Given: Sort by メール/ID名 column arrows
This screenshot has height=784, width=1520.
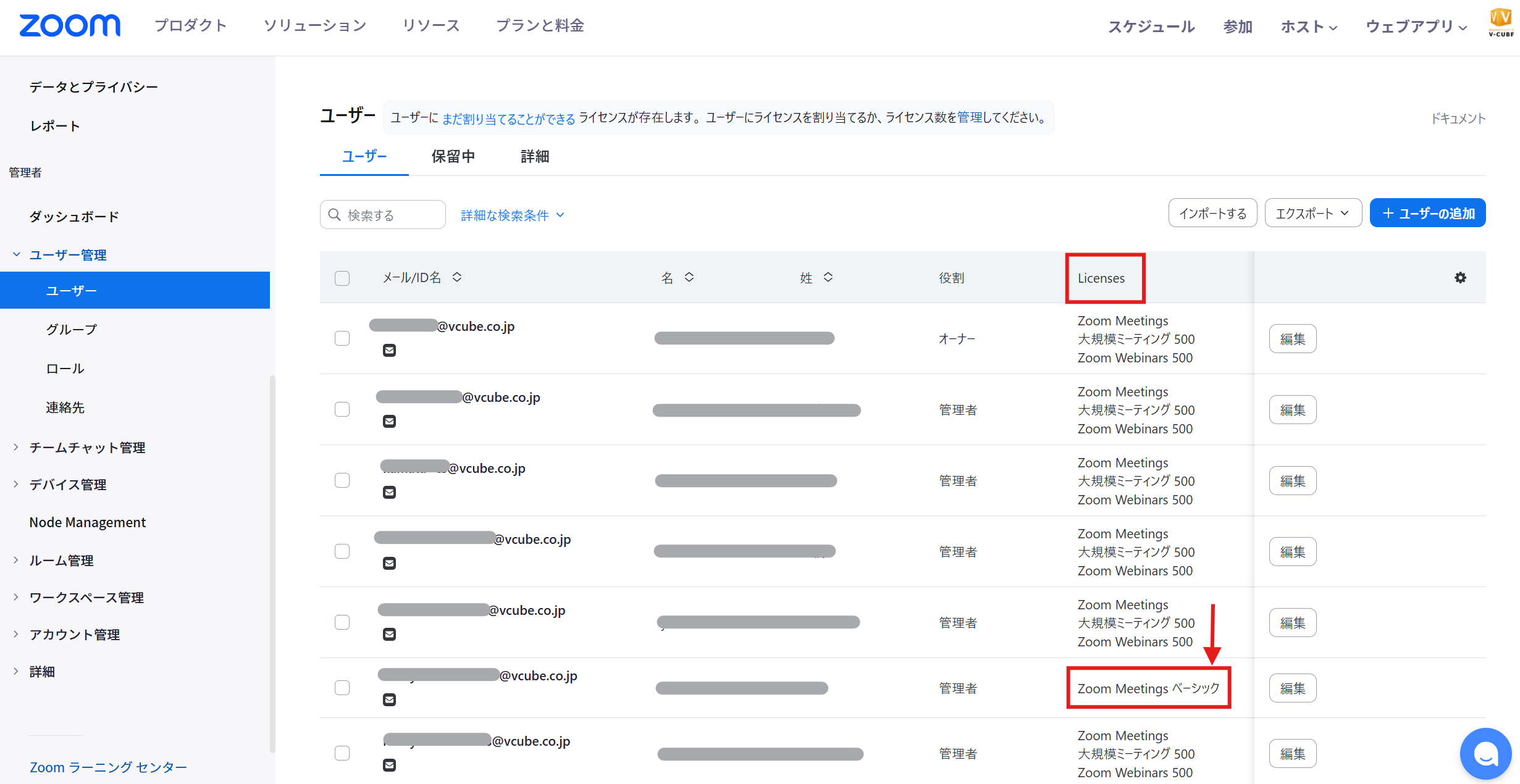Looking at the screenshot, I should 457,277.
